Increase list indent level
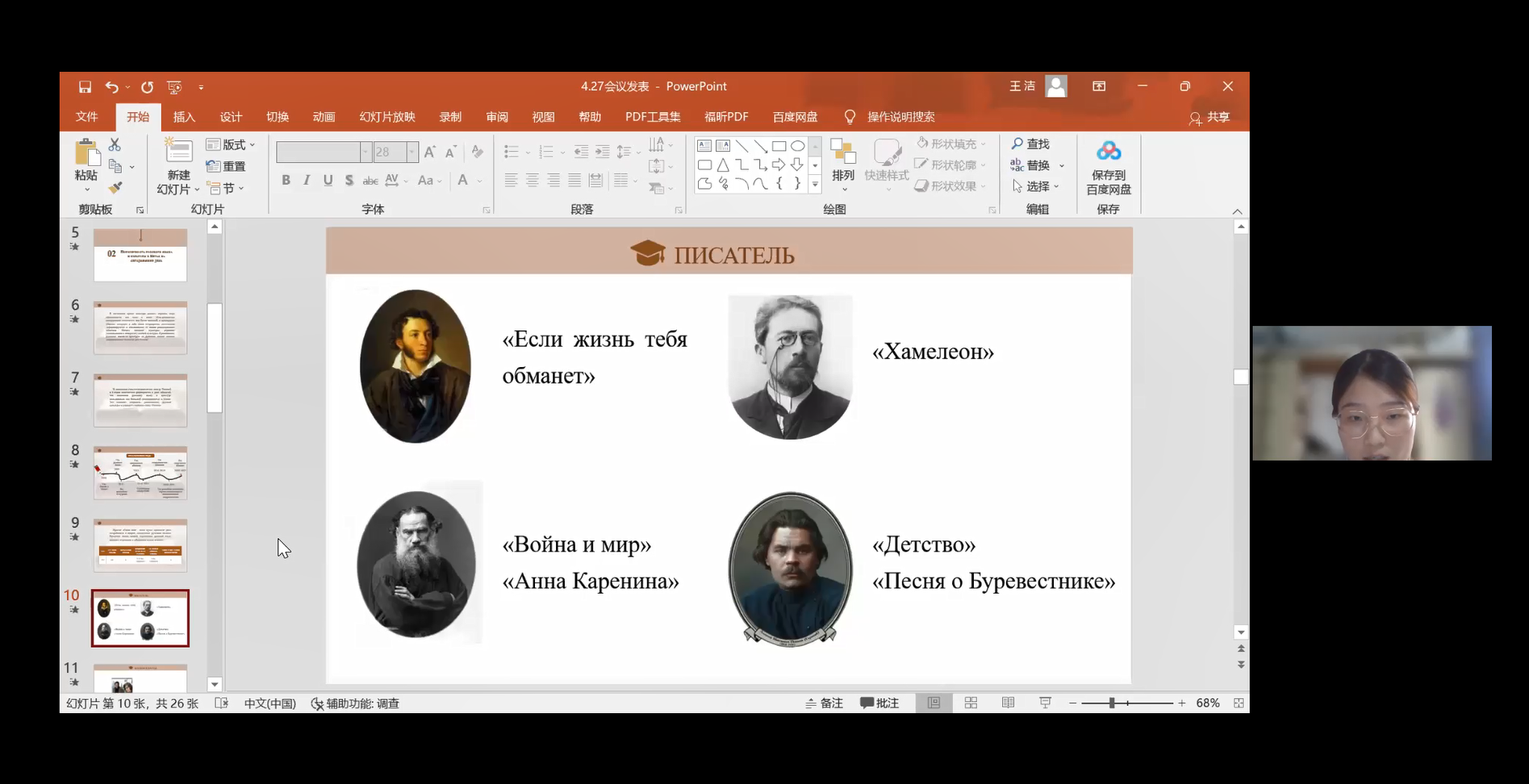 pos(603,152)
